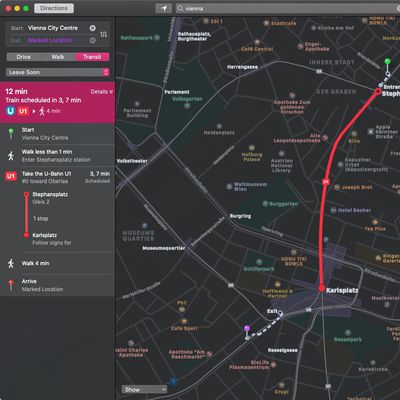Click the Rathauspark map icon
400x400 pixels.
(x=157, y=38)
